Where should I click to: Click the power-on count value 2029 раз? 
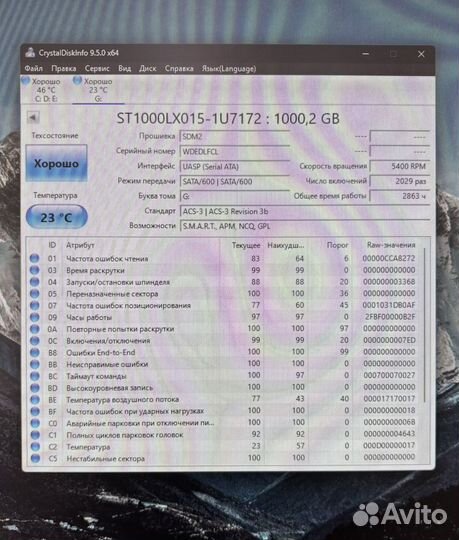(x=400, y=181)
